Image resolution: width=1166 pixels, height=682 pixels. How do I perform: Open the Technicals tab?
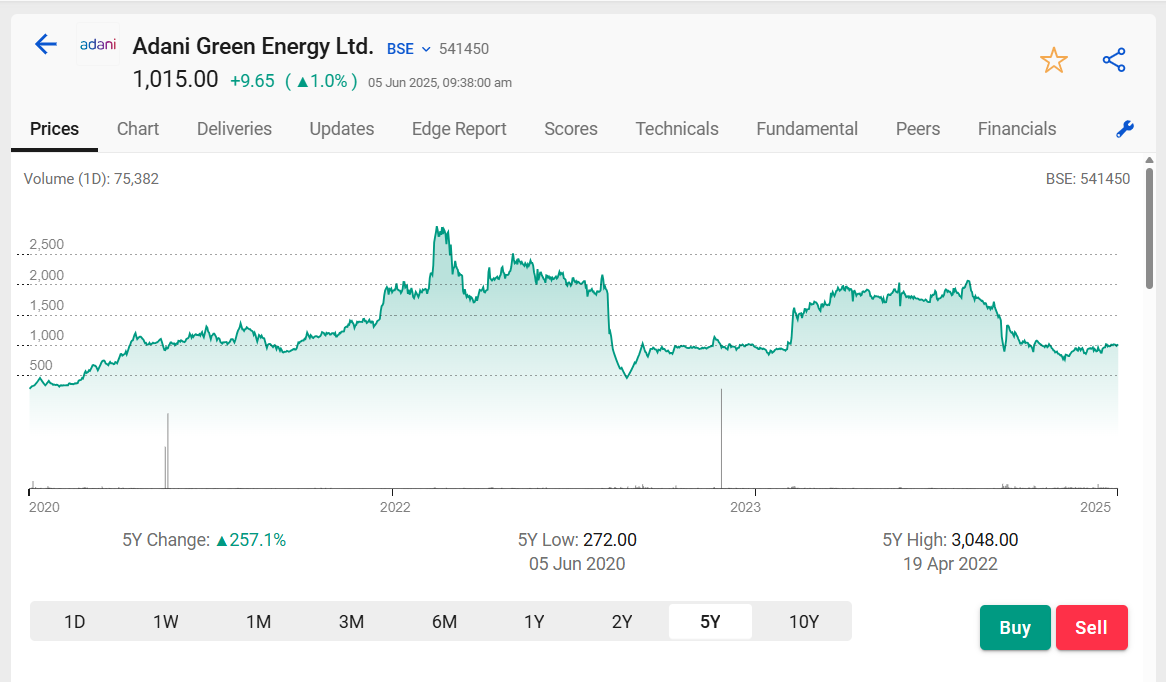coord(677,129)
